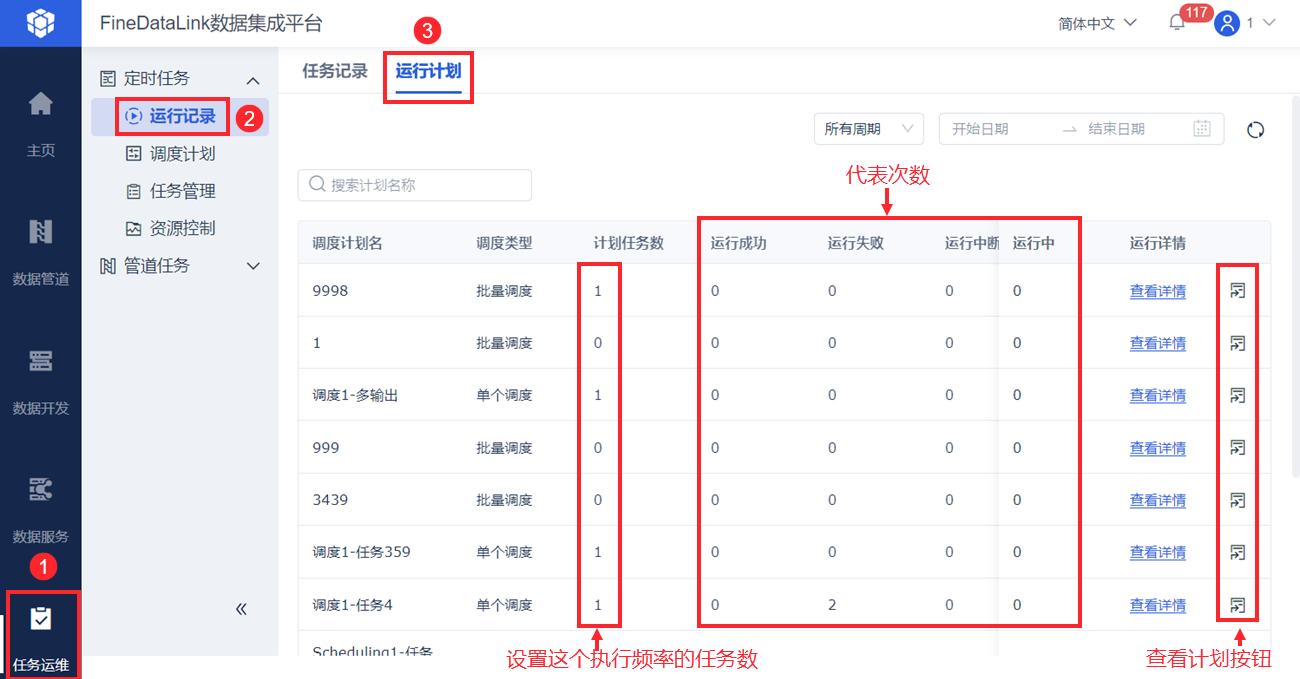
Task: Click view plan icon for 批量调度 row named 1
Action: tap(1238, 343)
